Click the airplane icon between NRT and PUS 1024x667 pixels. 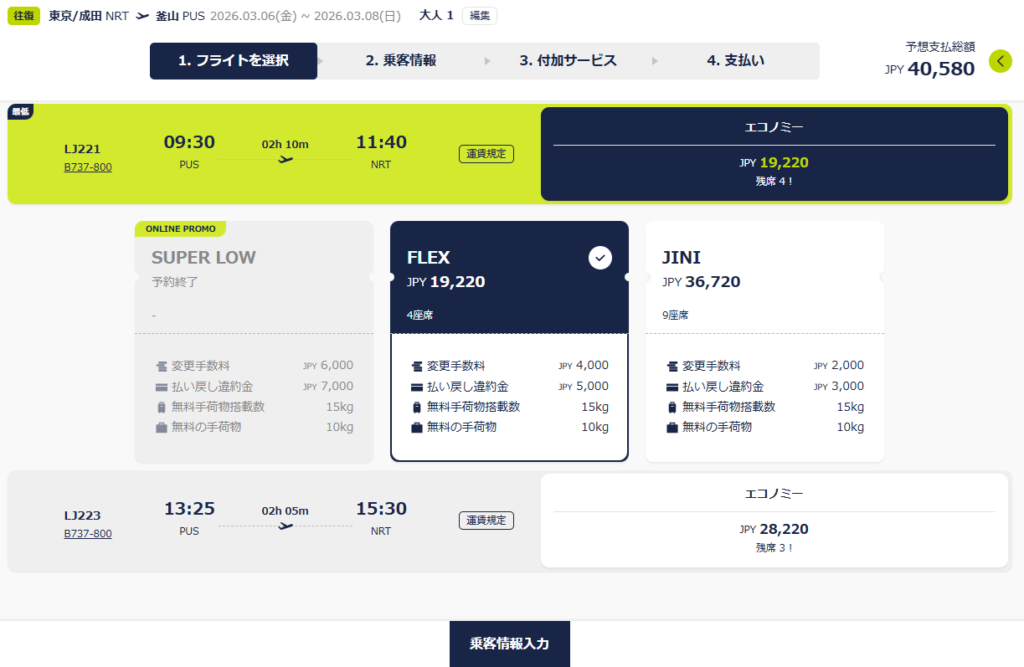(142, 16)
